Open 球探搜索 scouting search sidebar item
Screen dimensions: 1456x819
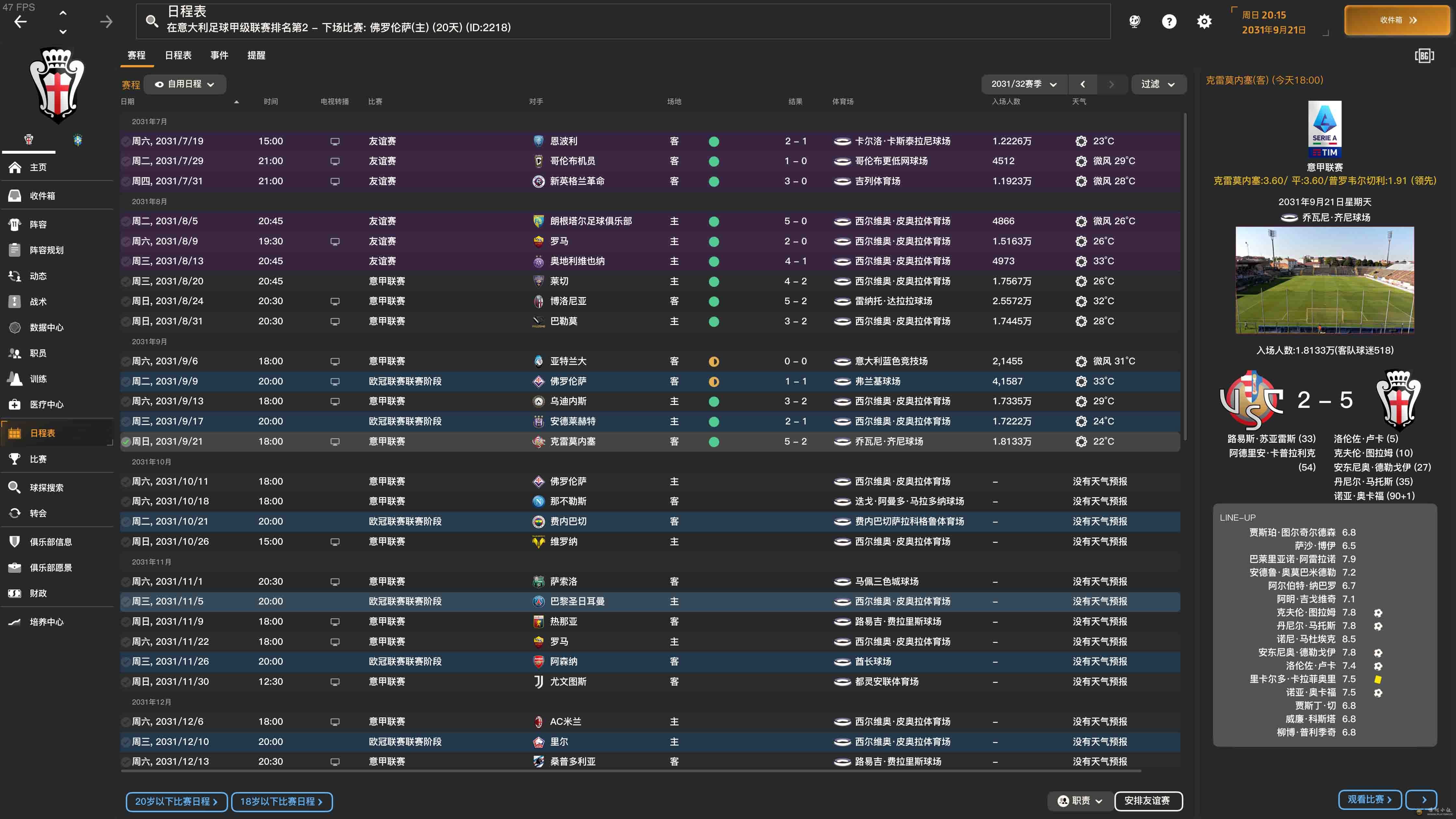46,487
